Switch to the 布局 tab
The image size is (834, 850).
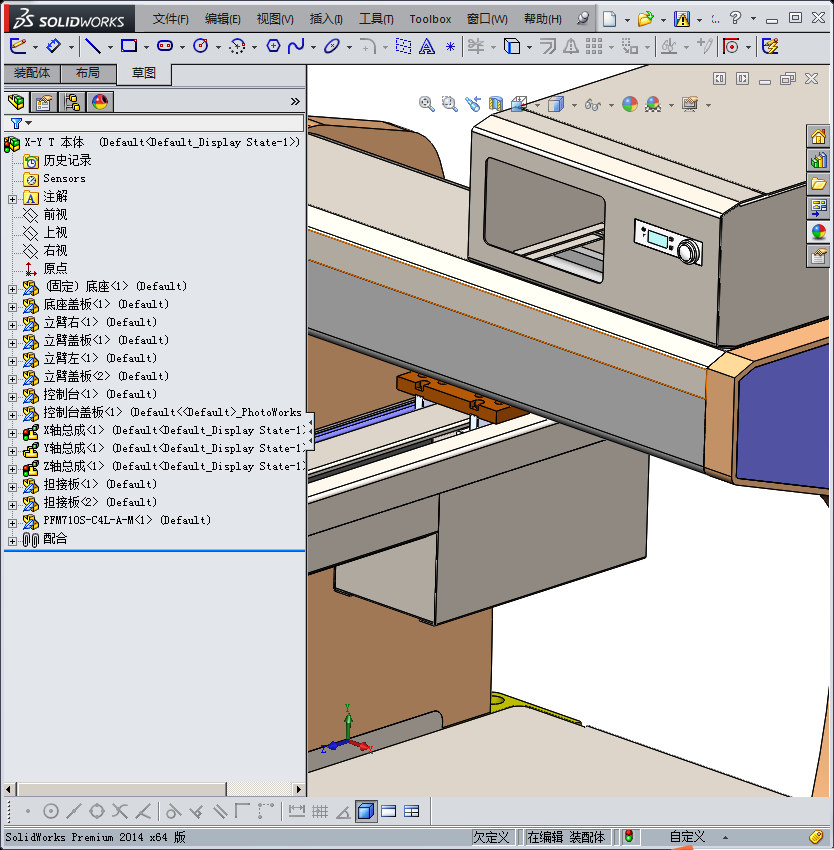(x=88, y=73)
